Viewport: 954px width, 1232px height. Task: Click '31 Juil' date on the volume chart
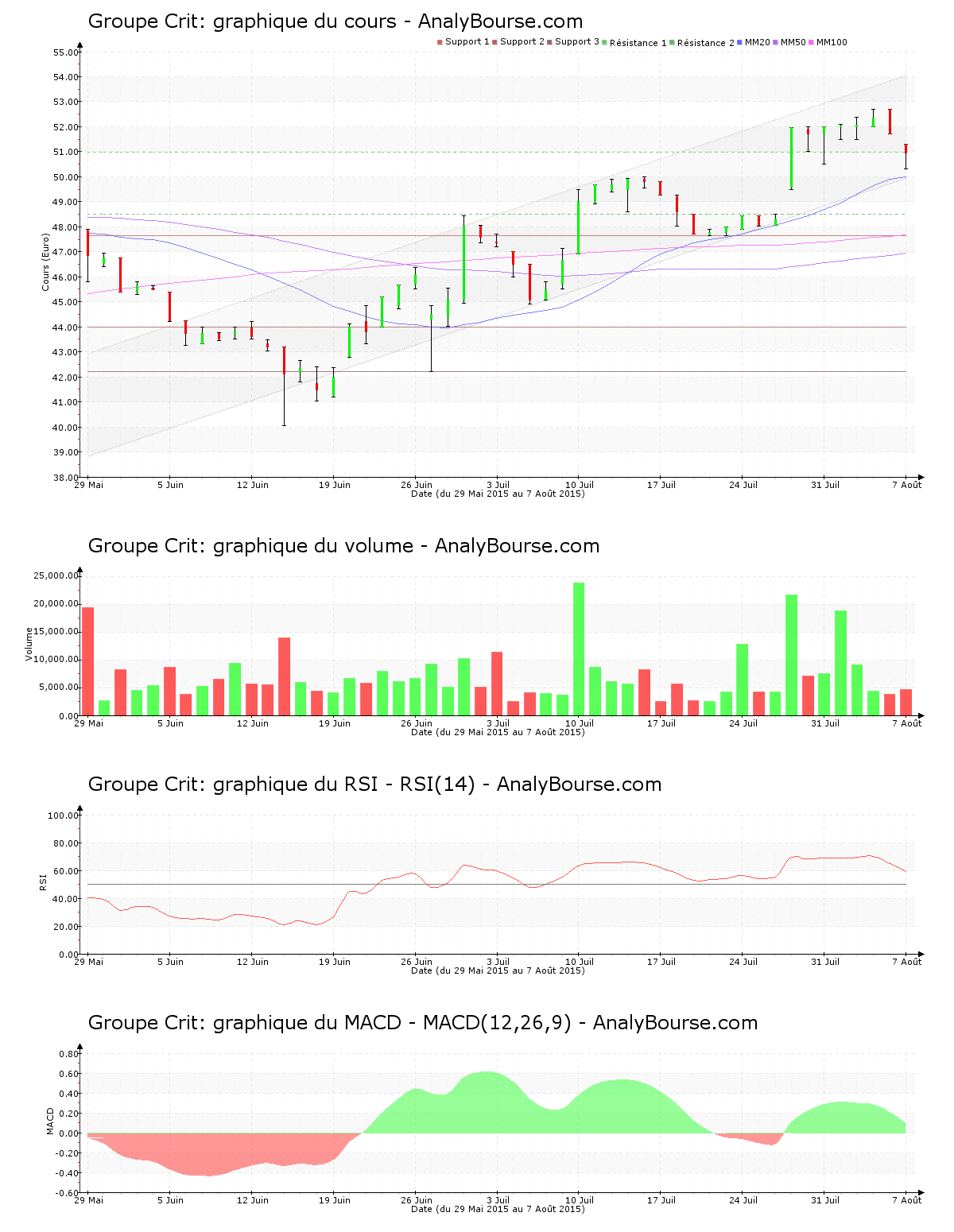coord(825,723)
